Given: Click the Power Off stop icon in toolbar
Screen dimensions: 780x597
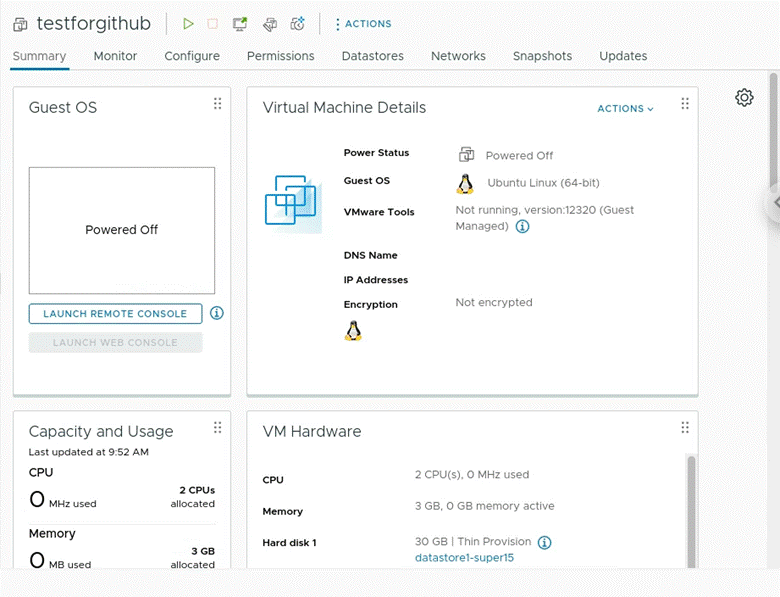Looking at the screenshot, I should [x=212, y=24].
